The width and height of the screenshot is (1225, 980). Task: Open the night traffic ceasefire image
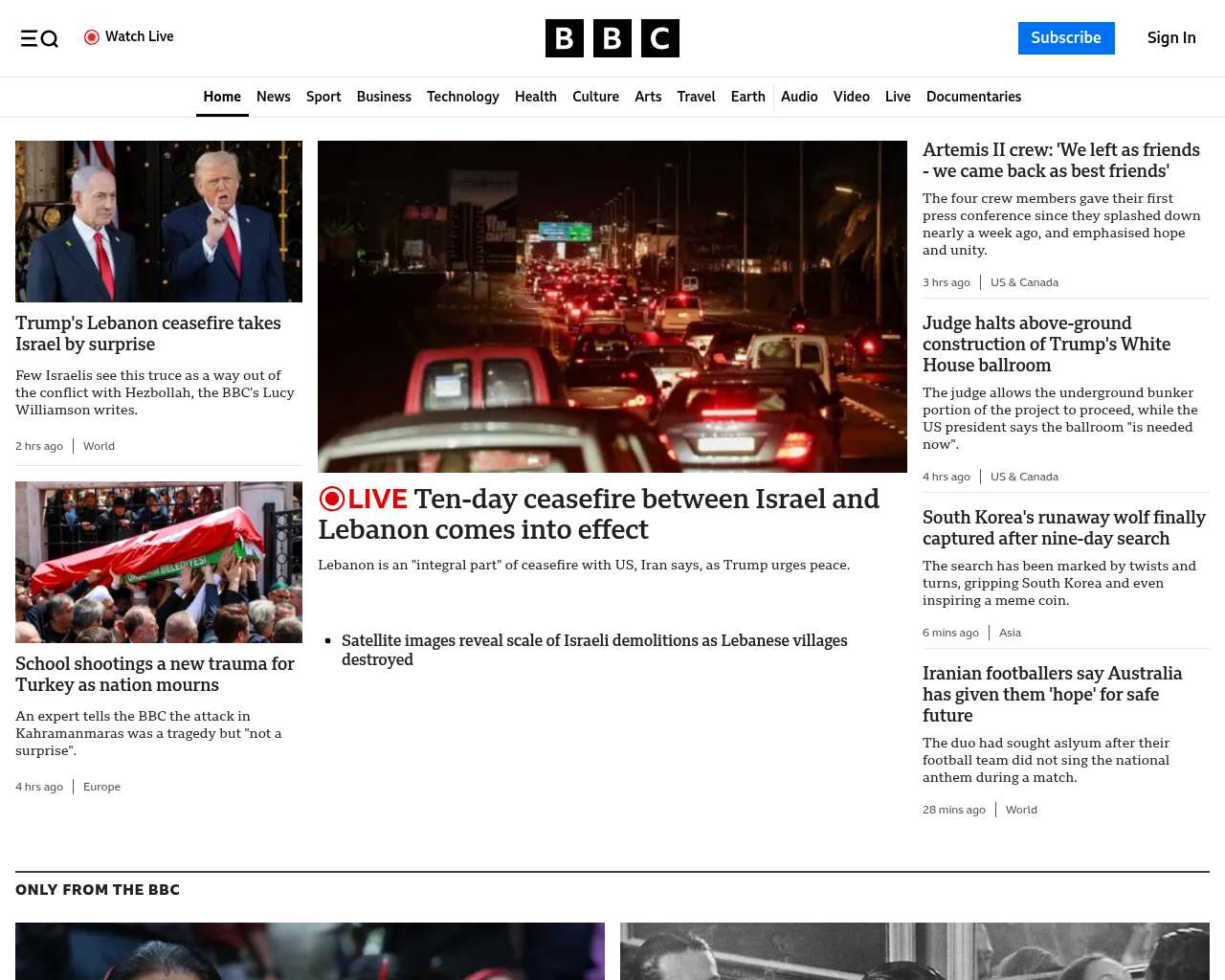(612, 306)
